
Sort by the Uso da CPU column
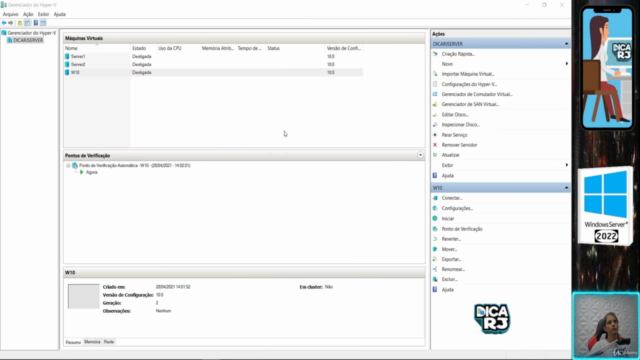pos(178,48)
